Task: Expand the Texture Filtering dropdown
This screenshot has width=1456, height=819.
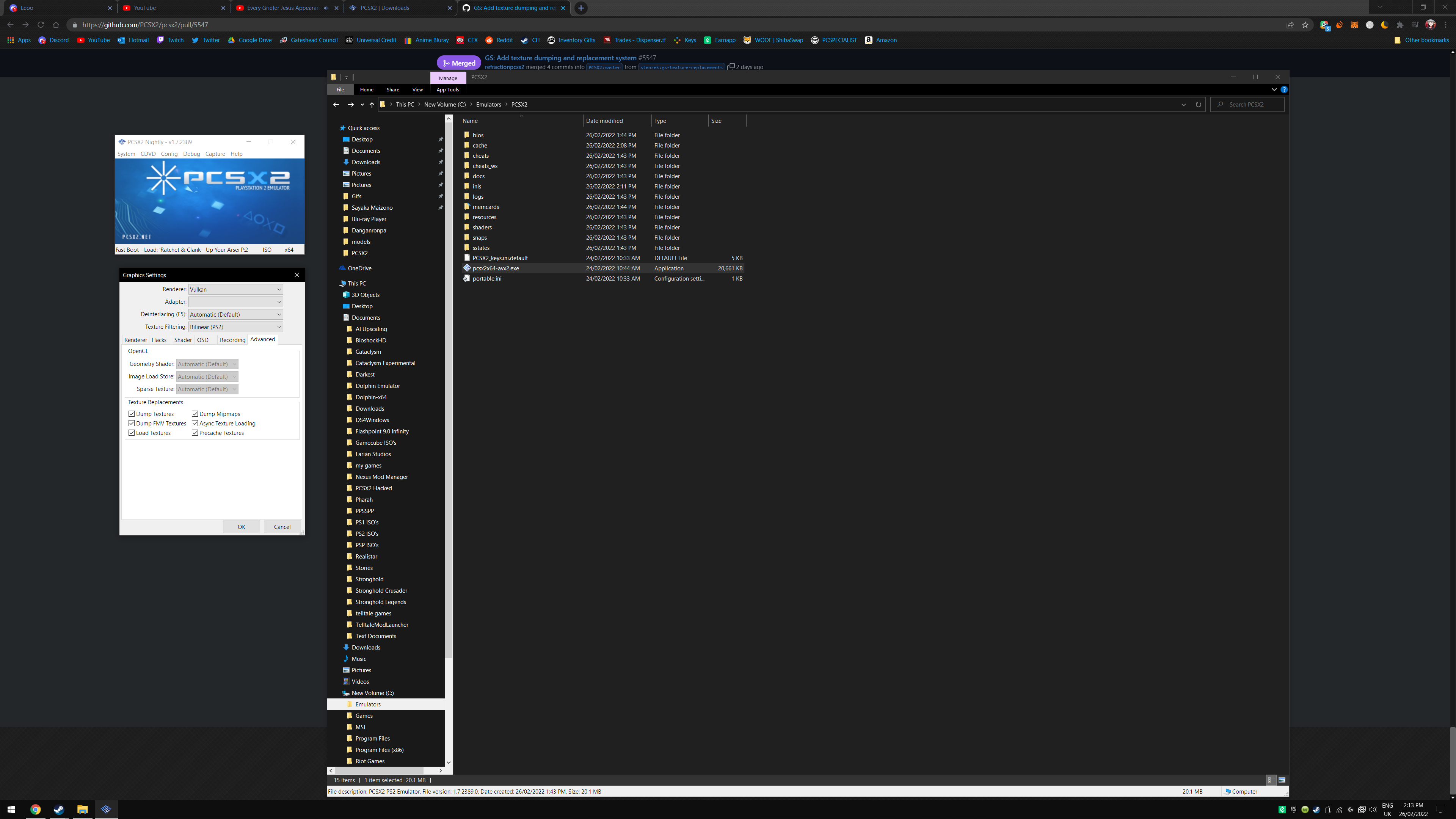Action: pos(235,327)
